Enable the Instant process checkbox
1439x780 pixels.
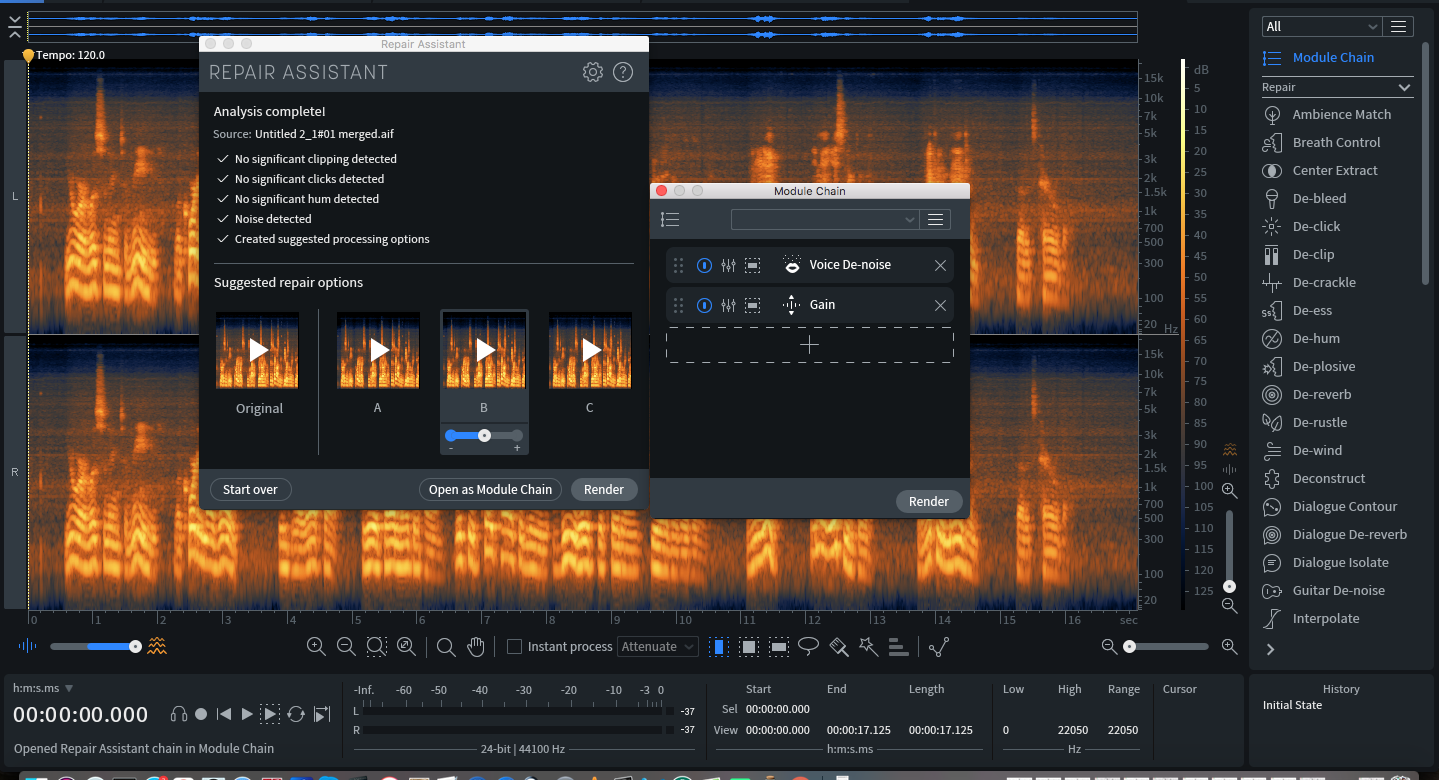pyautogui.click(x=514, y=647)
